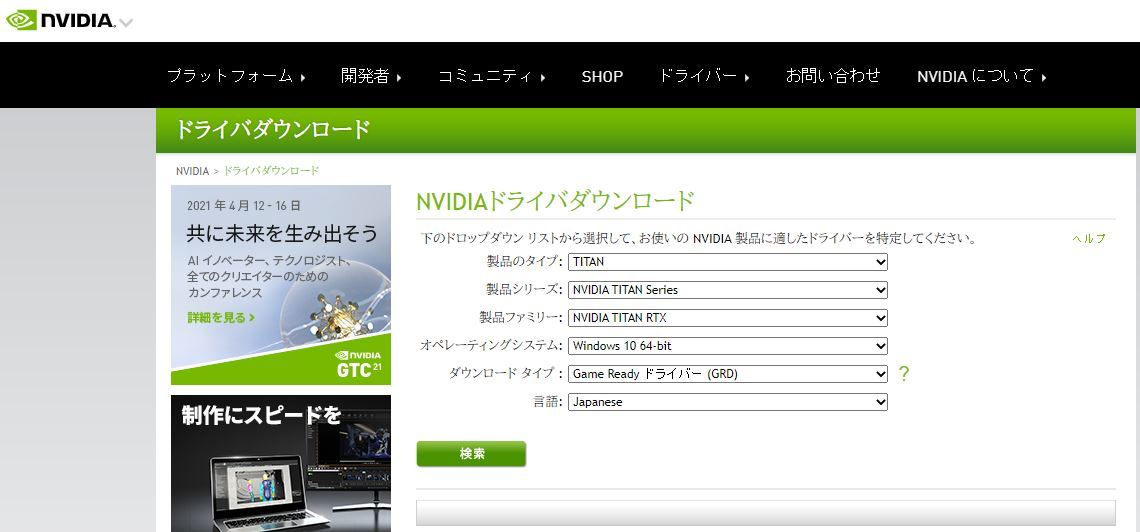Click the green ドライバダウンロード header title
Image resolution: width=1140 pixels, height=532 pixels.
pyautogui.click(x=273, y=129)
